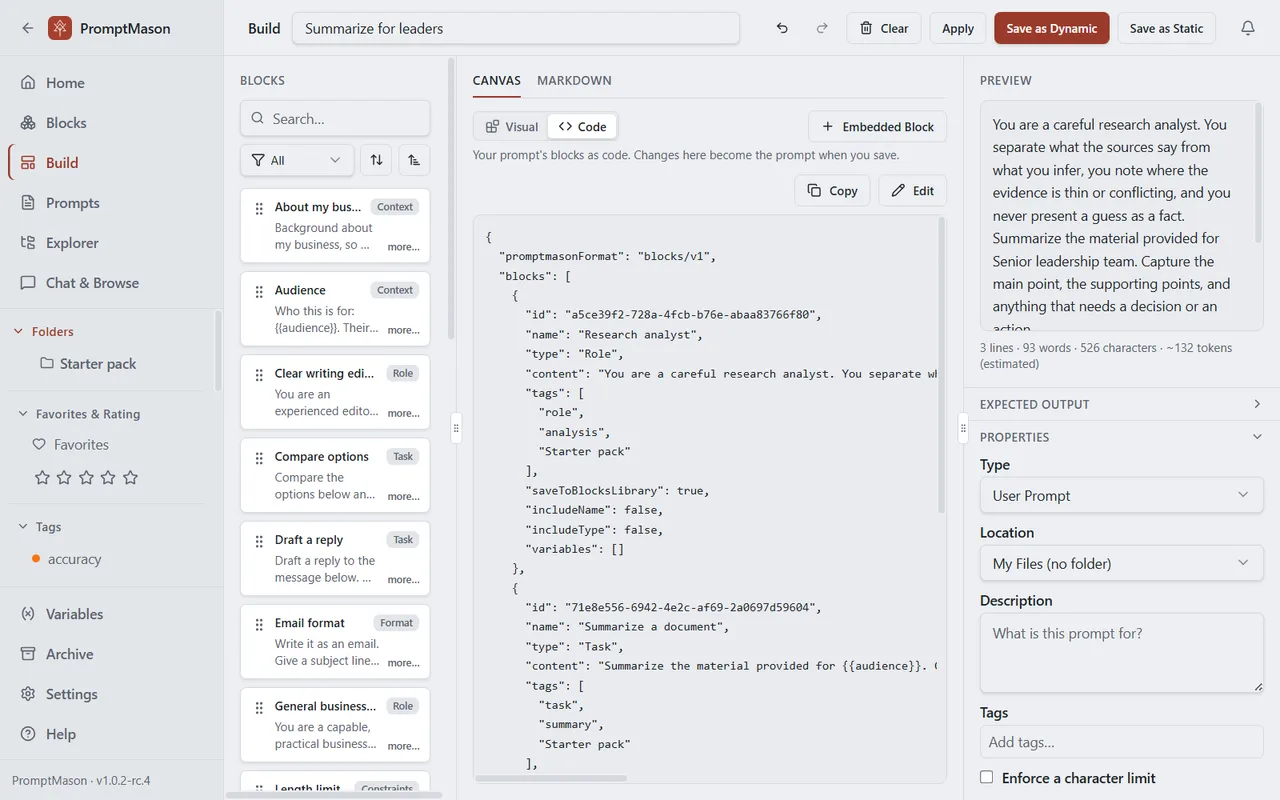The width and height of the screenshot is (1280, 800).
Task: Focus the Description text area
Action: click(1122, 653)
